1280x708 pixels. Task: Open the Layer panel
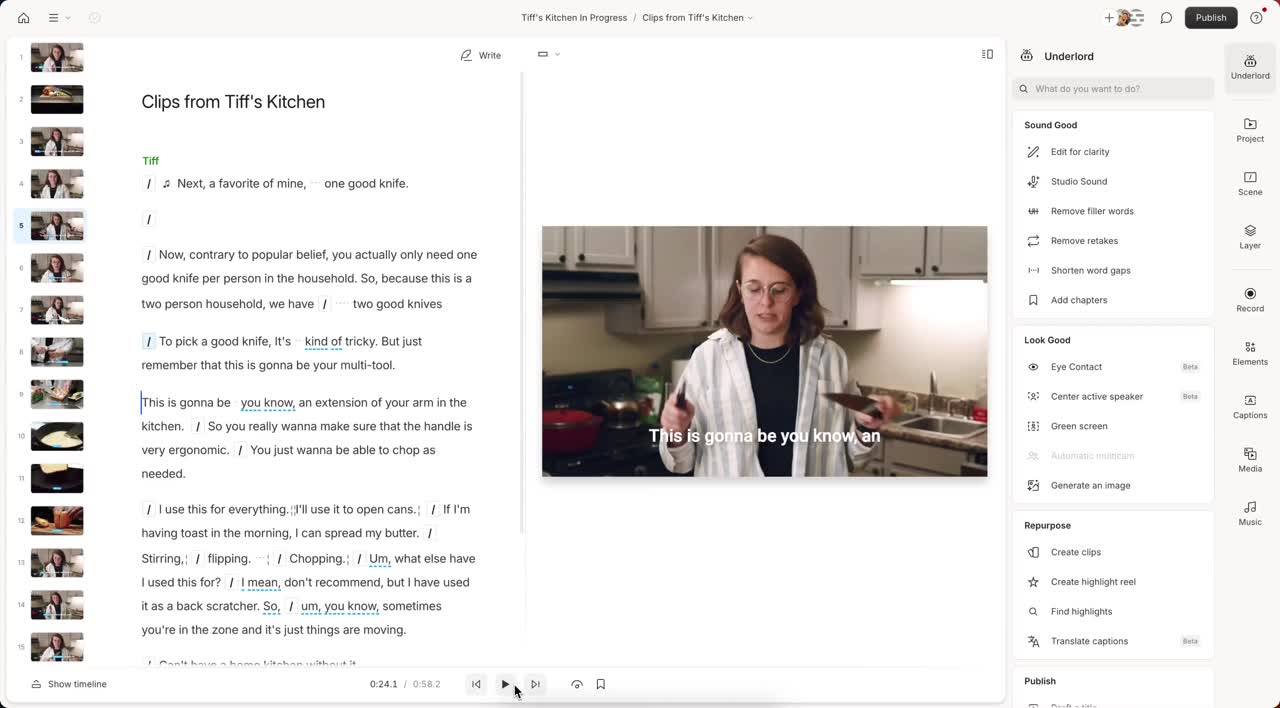pos(1250,236)
